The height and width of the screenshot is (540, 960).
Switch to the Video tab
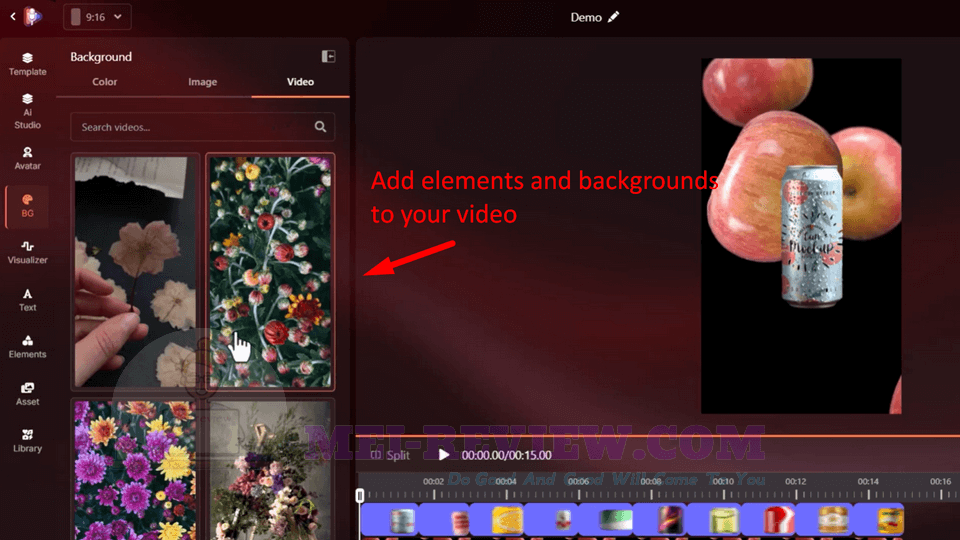(x=300, y=81)
